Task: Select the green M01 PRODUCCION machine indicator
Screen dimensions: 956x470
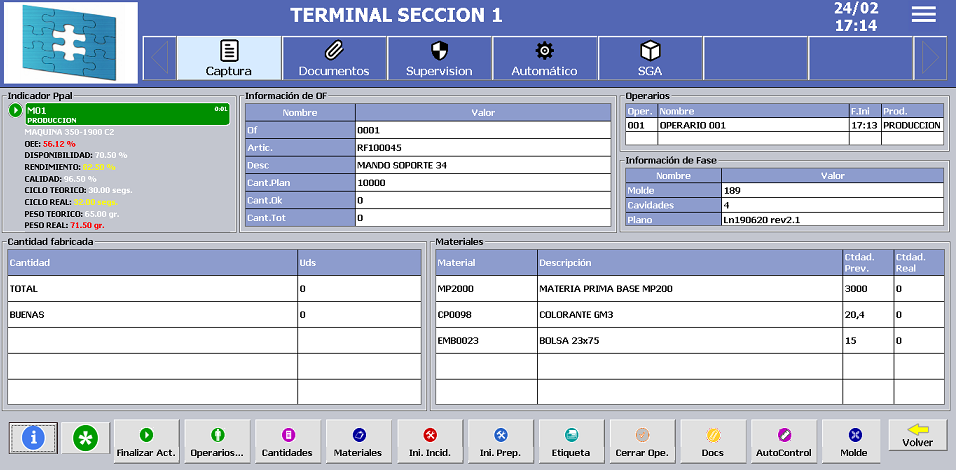Action: (x=119, y=114)
